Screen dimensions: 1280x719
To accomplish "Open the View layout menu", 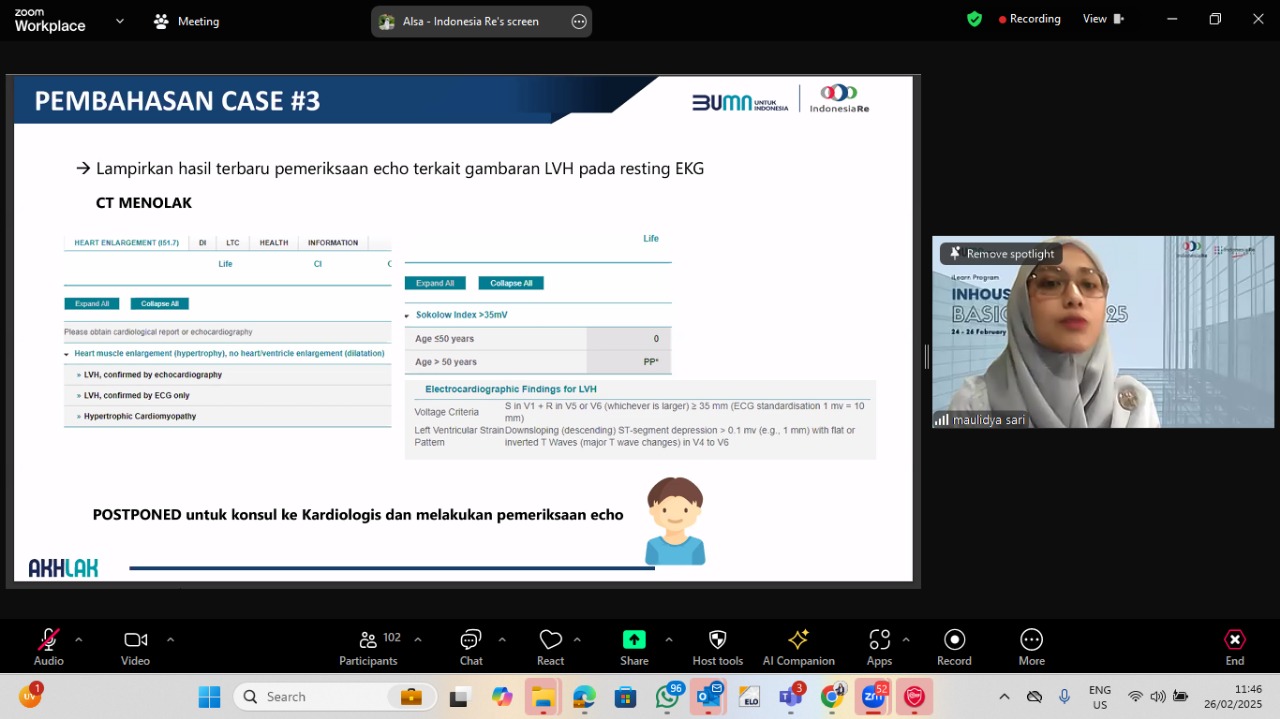I will (x=1104, y=19).
